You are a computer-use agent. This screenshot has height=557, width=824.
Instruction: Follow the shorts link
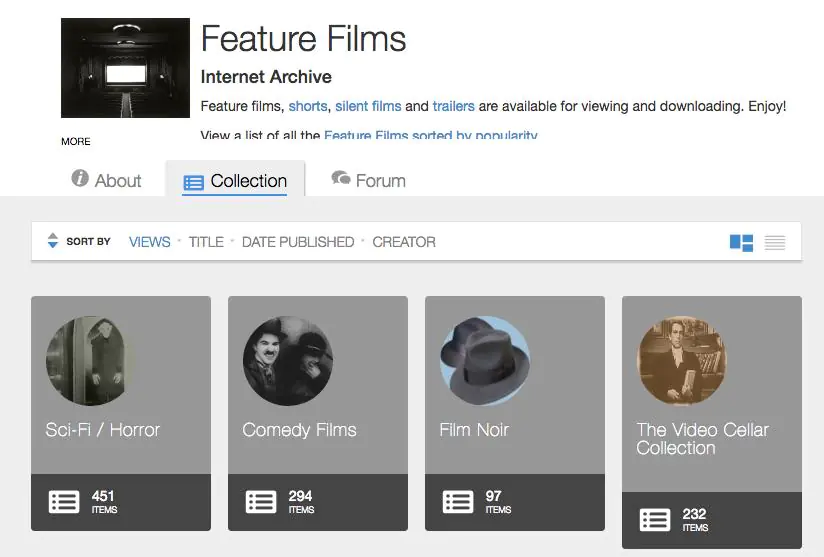(x=308, y=106)
